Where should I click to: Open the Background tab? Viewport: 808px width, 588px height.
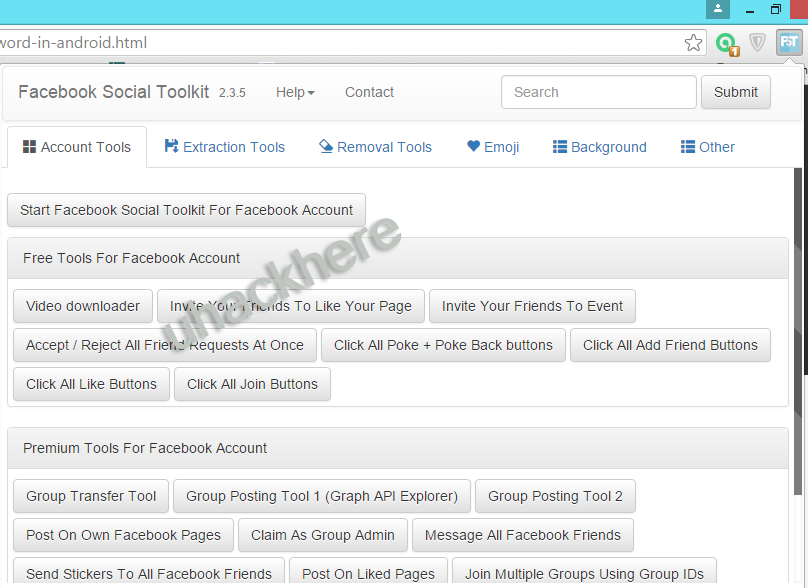coord(599,147)
